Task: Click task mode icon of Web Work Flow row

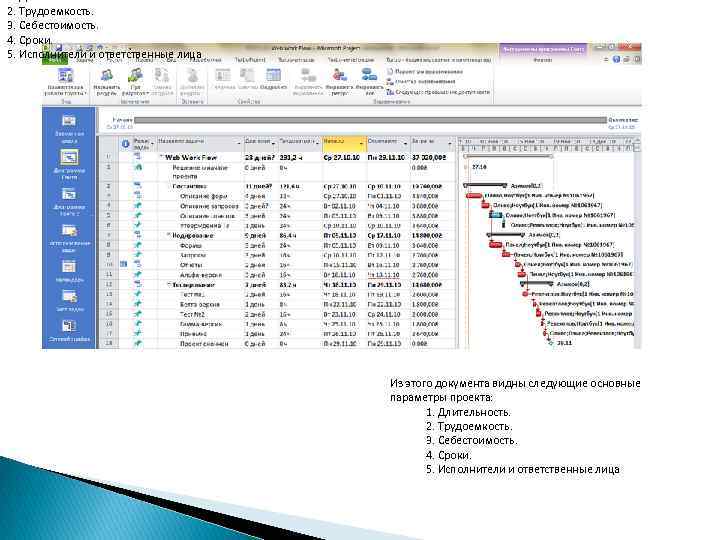Action: point(138,157)
